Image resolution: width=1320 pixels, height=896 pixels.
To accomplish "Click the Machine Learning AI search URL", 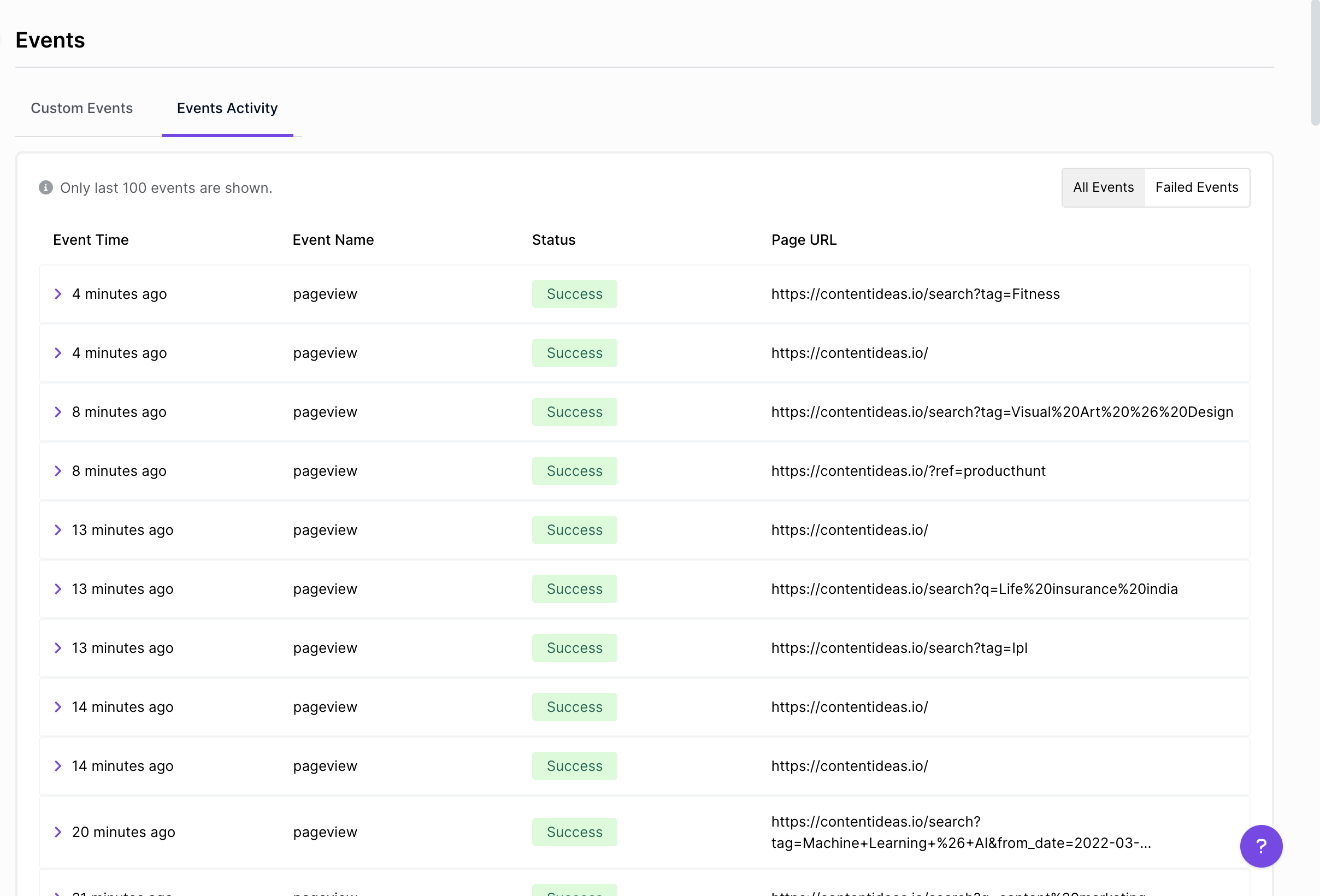I will pyautogui.click(x=961, y=832).
